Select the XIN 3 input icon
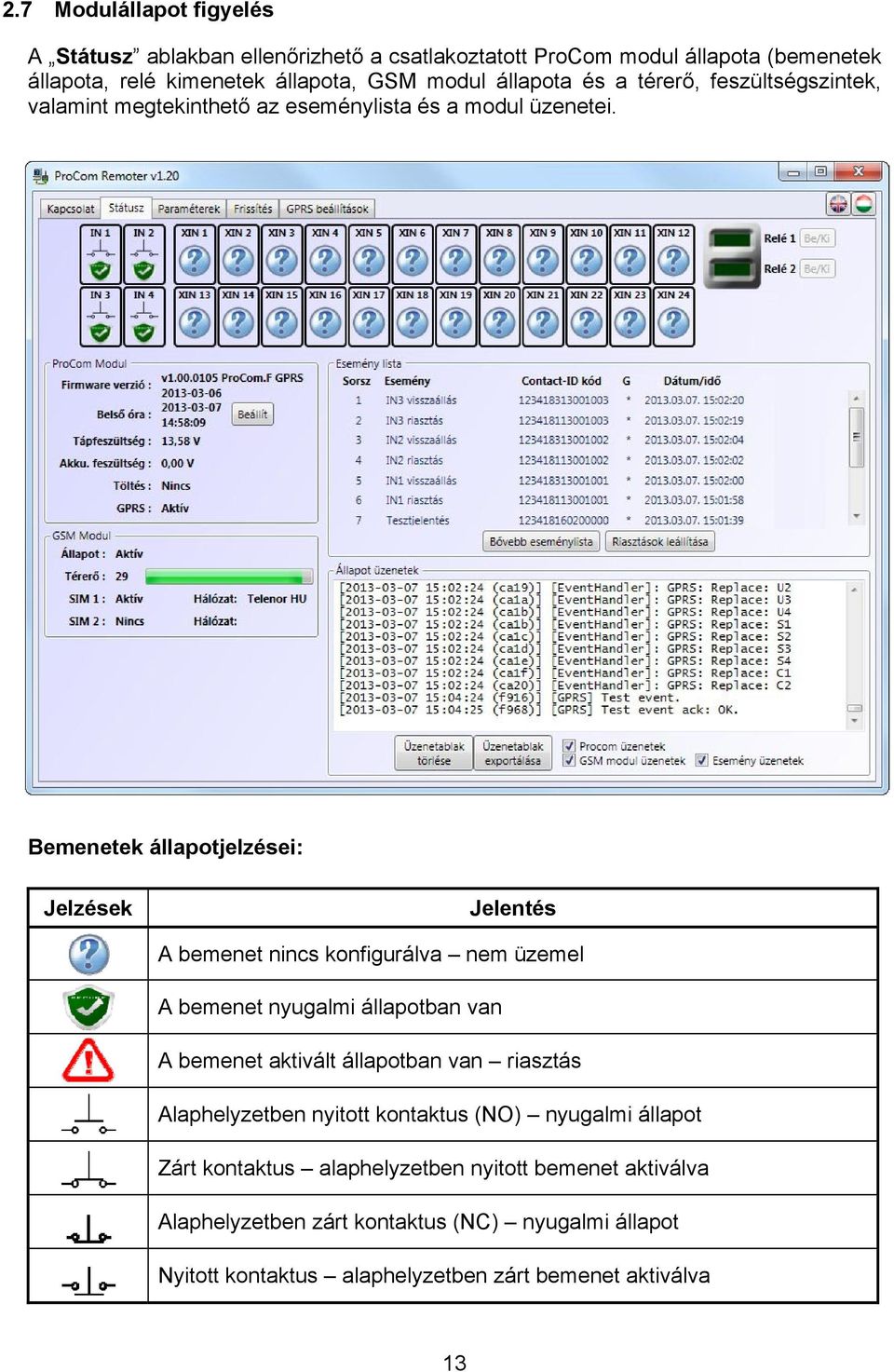Image resolution: width=894 pixels, height=1372 pixels. coord(281,254)
